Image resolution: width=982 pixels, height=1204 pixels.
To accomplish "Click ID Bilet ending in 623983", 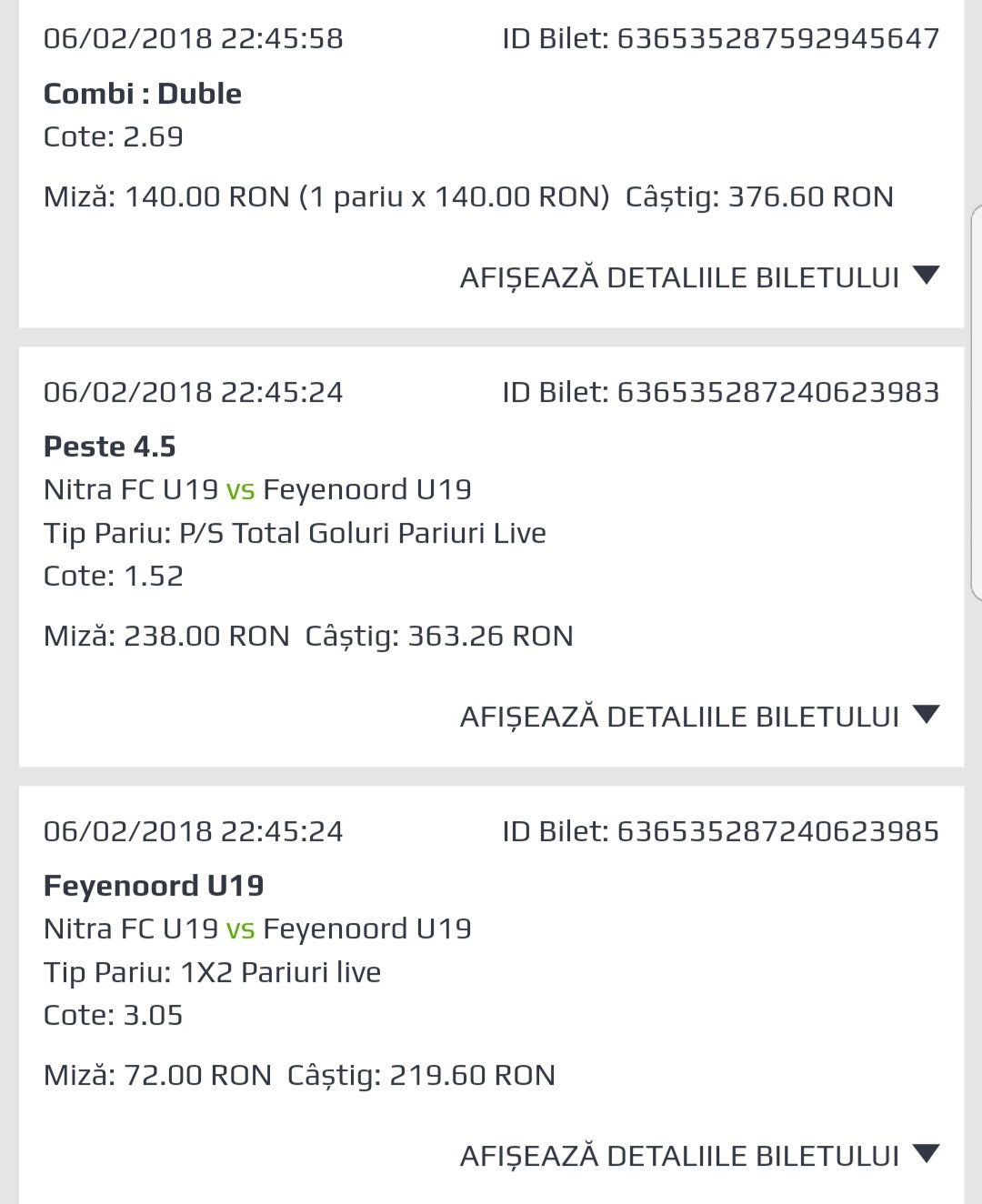I will [721, 392].
